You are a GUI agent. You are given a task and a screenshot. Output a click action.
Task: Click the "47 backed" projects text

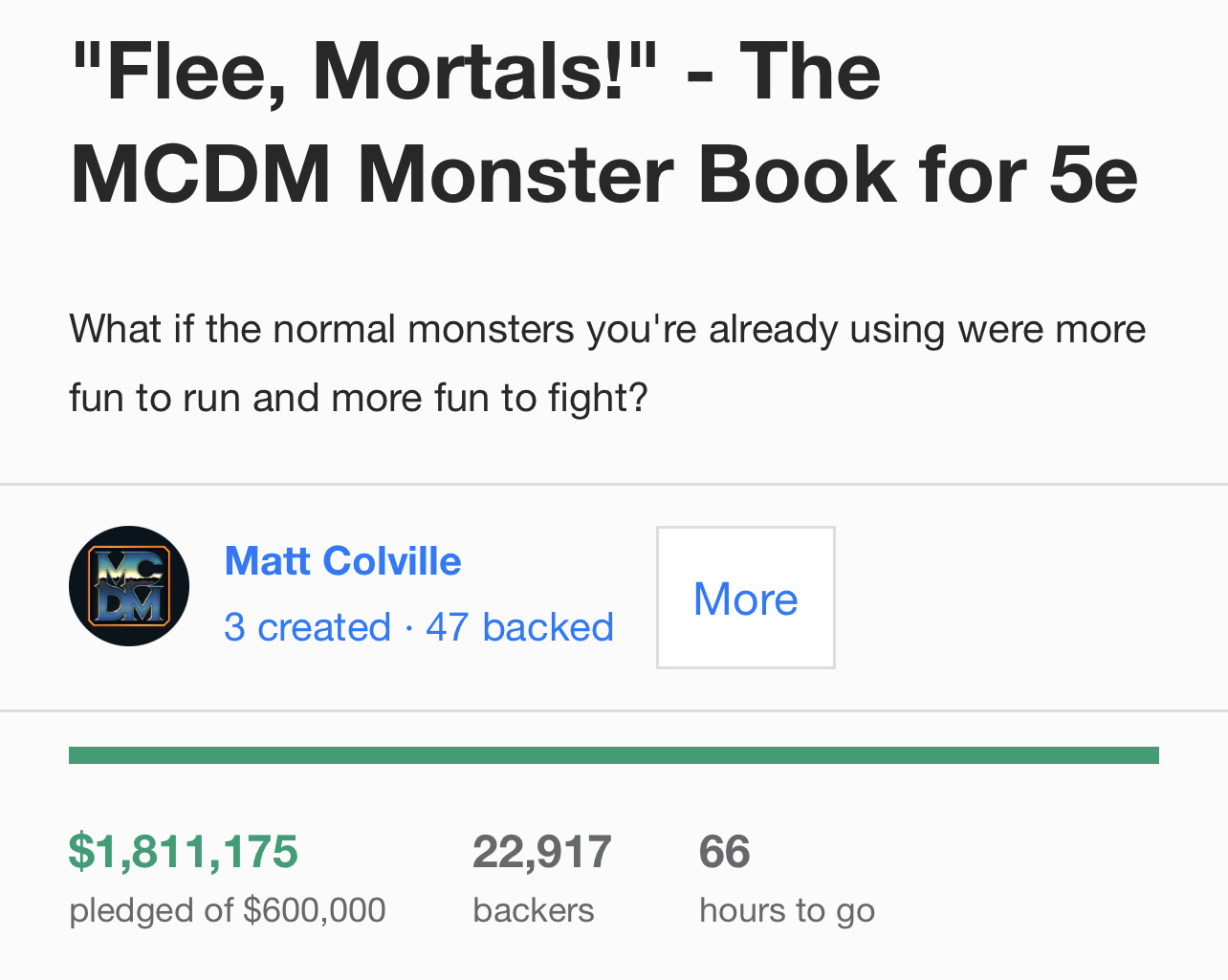point(519,628)
